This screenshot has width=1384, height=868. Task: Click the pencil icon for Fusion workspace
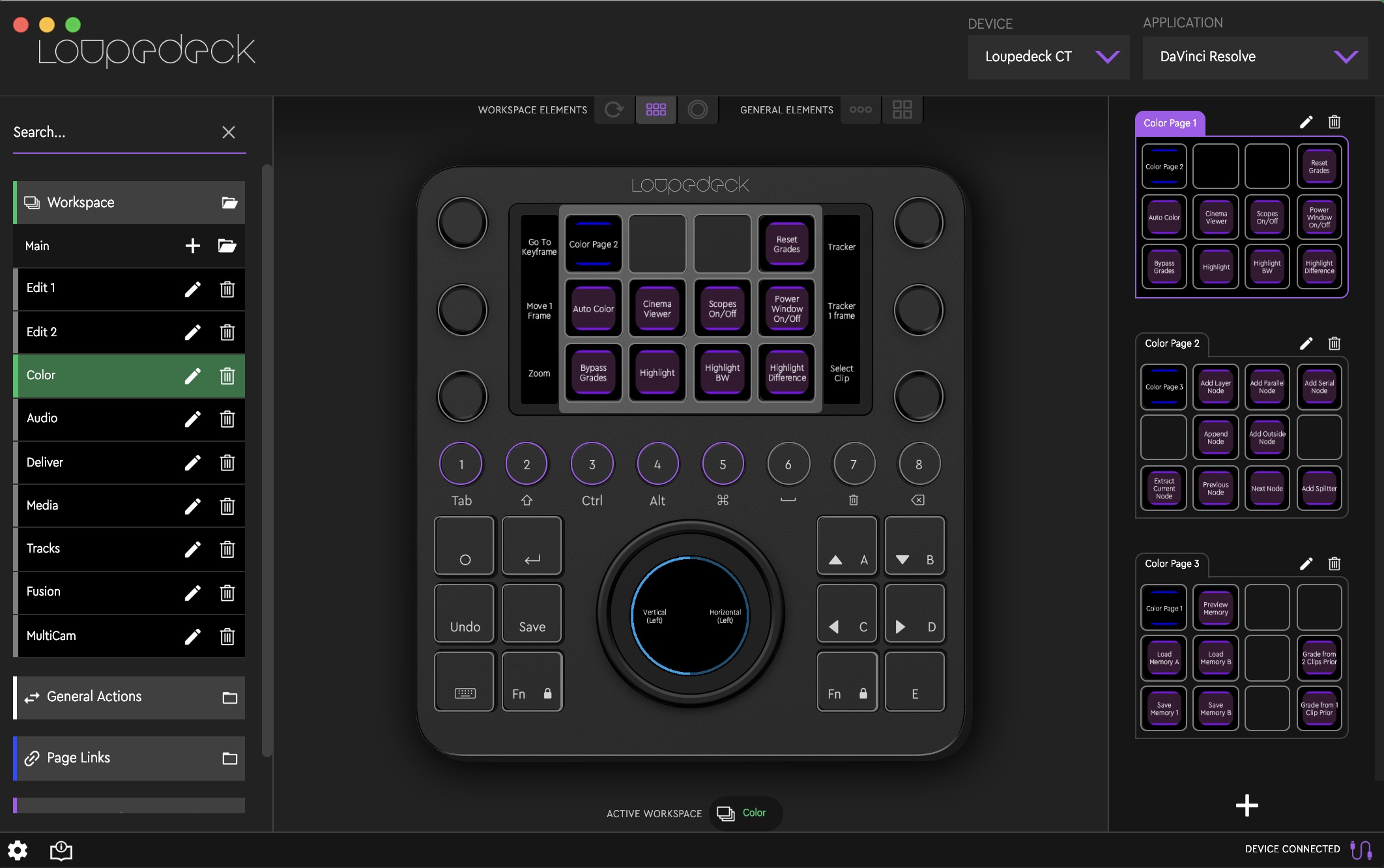192,592
